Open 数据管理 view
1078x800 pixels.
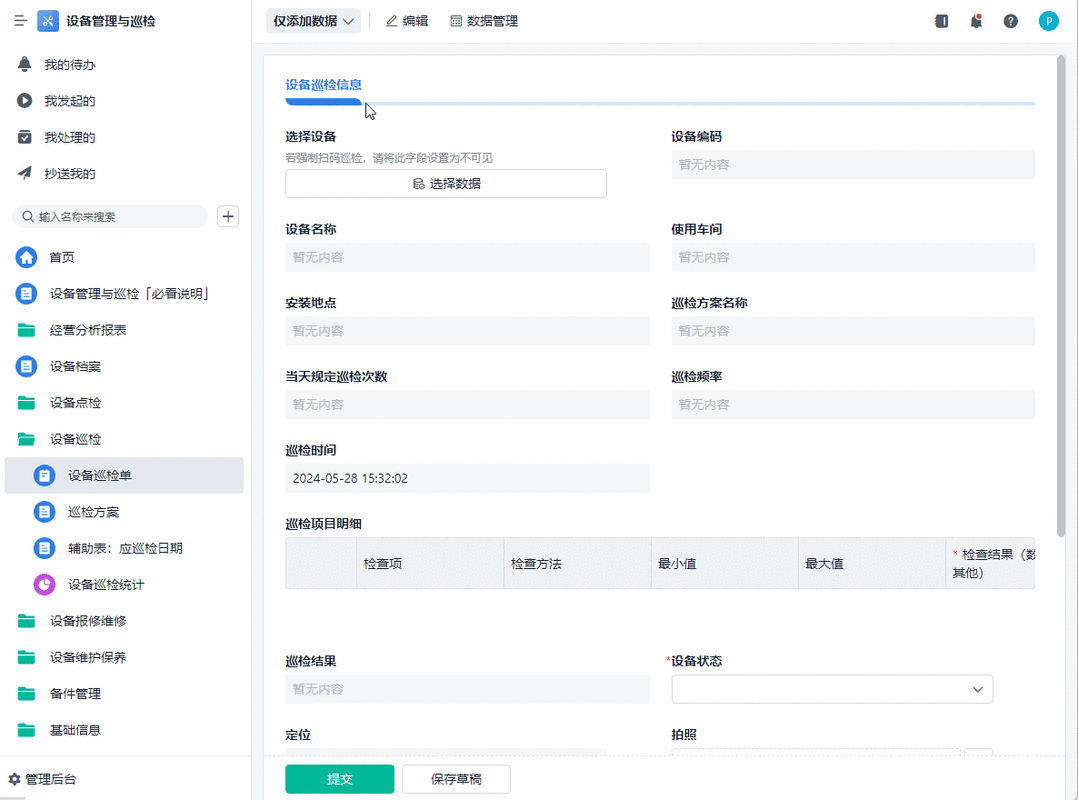[484, 21]
